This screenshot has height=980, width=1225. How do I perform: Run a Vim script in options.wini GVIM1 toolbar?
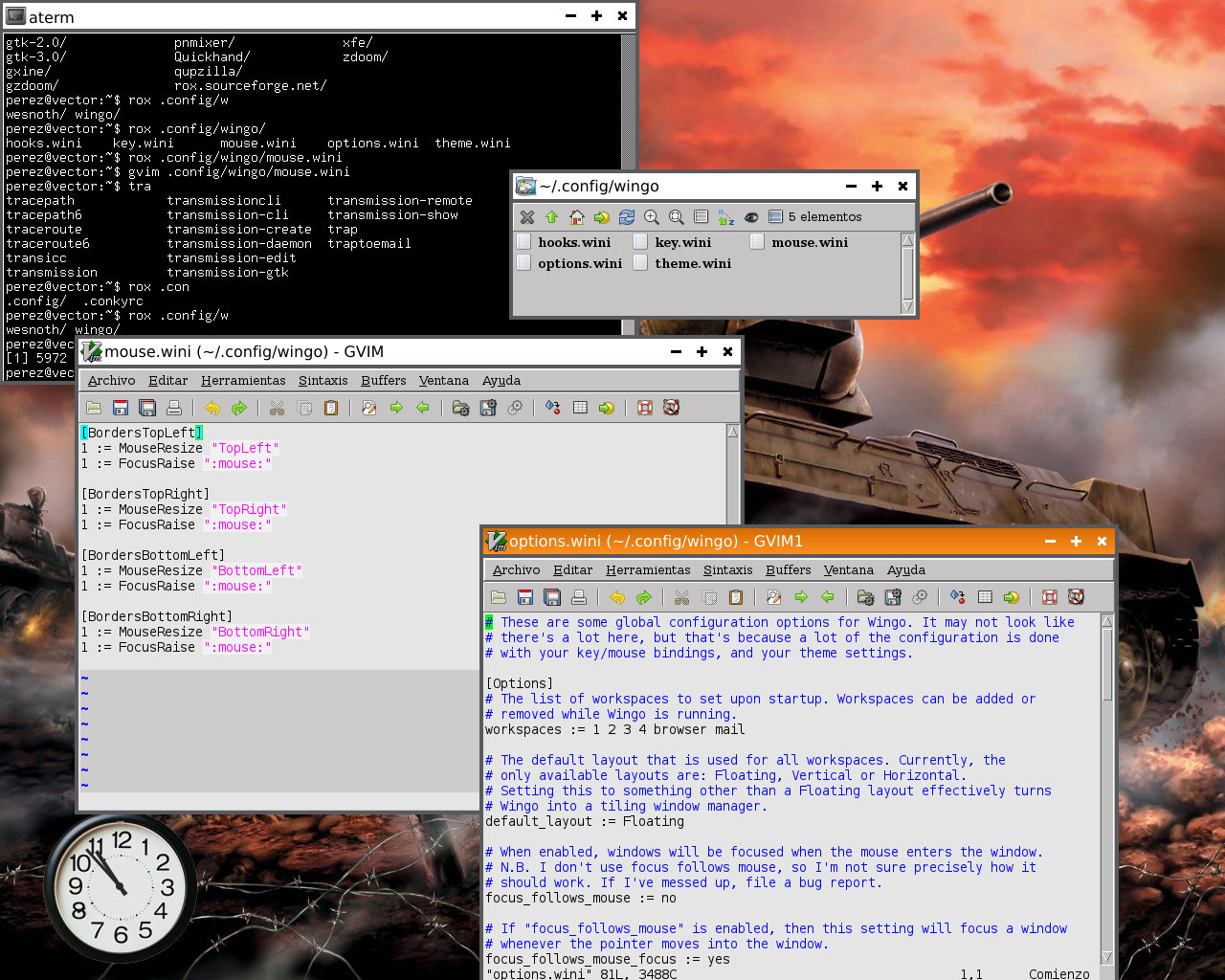click(x=920, y=597)
